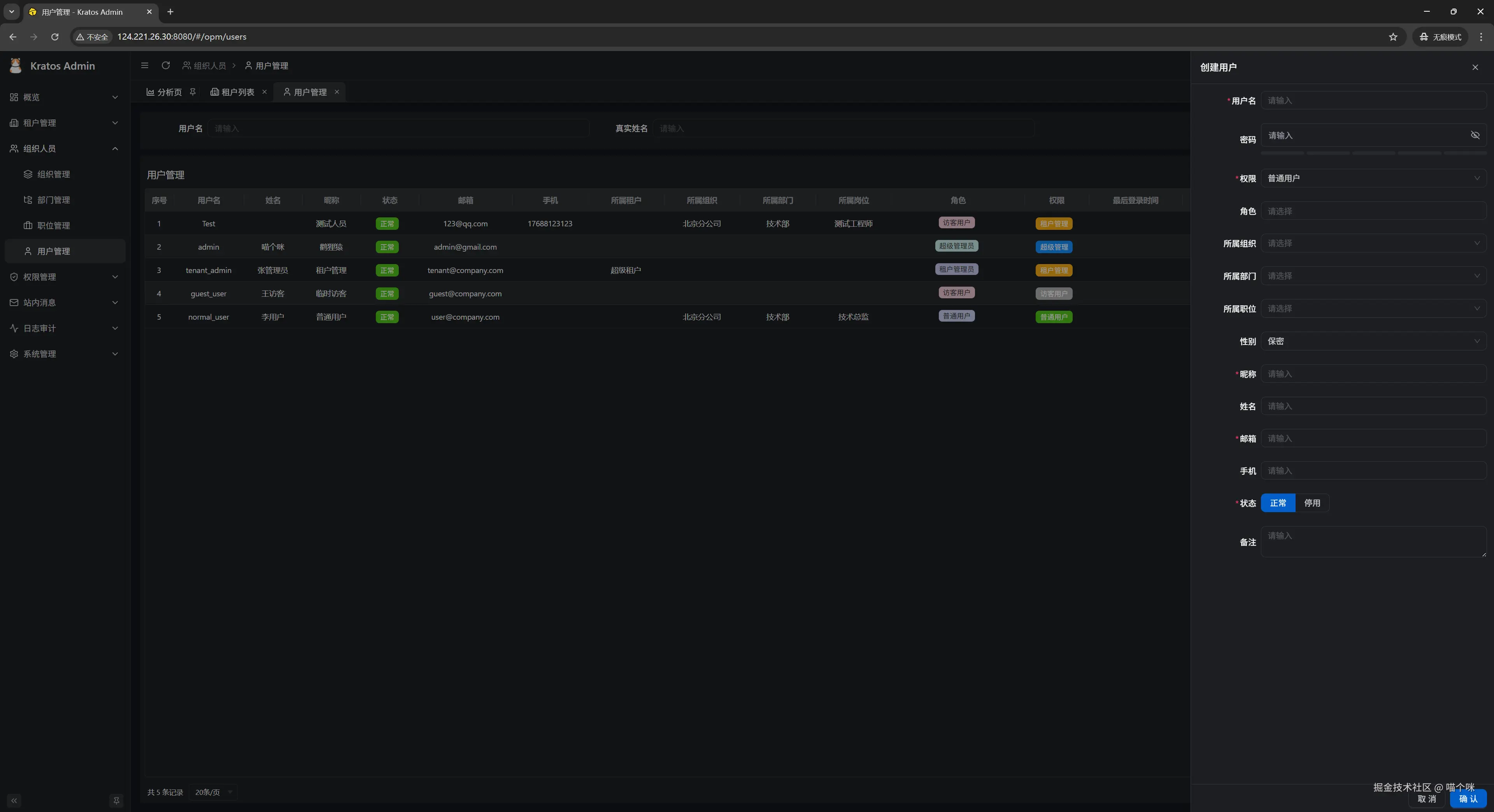Open 部门管理 in sidebar

pos(53,200)
